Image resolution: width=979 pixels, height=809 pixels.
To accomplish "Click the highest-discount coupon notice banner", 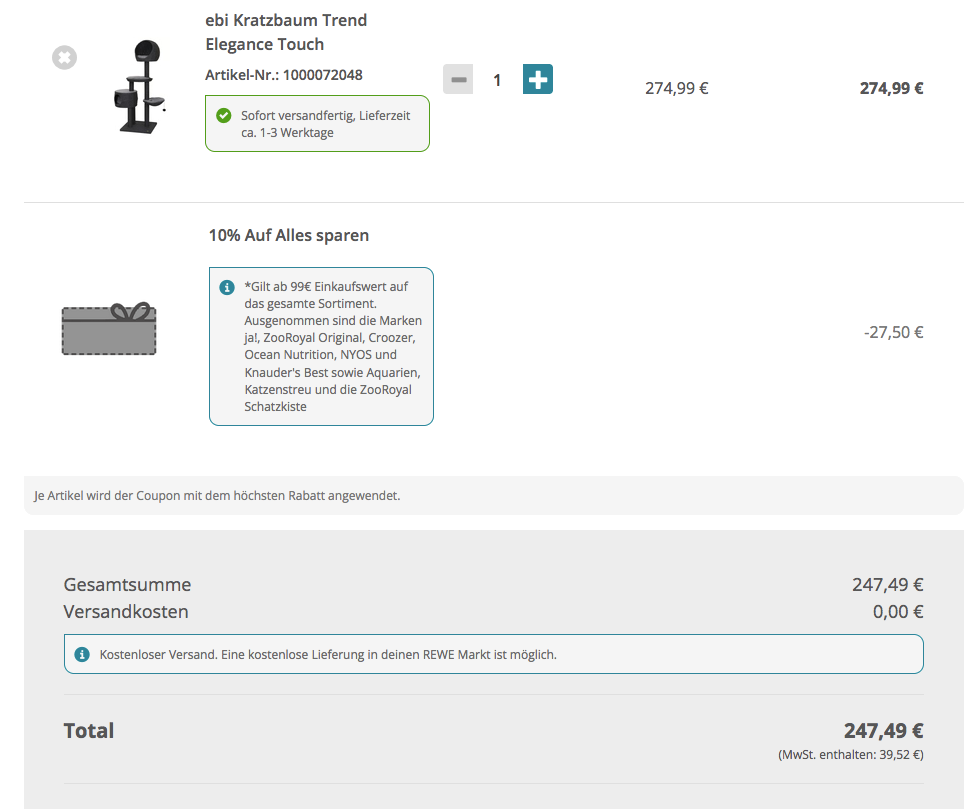I will tap(493, 495).
